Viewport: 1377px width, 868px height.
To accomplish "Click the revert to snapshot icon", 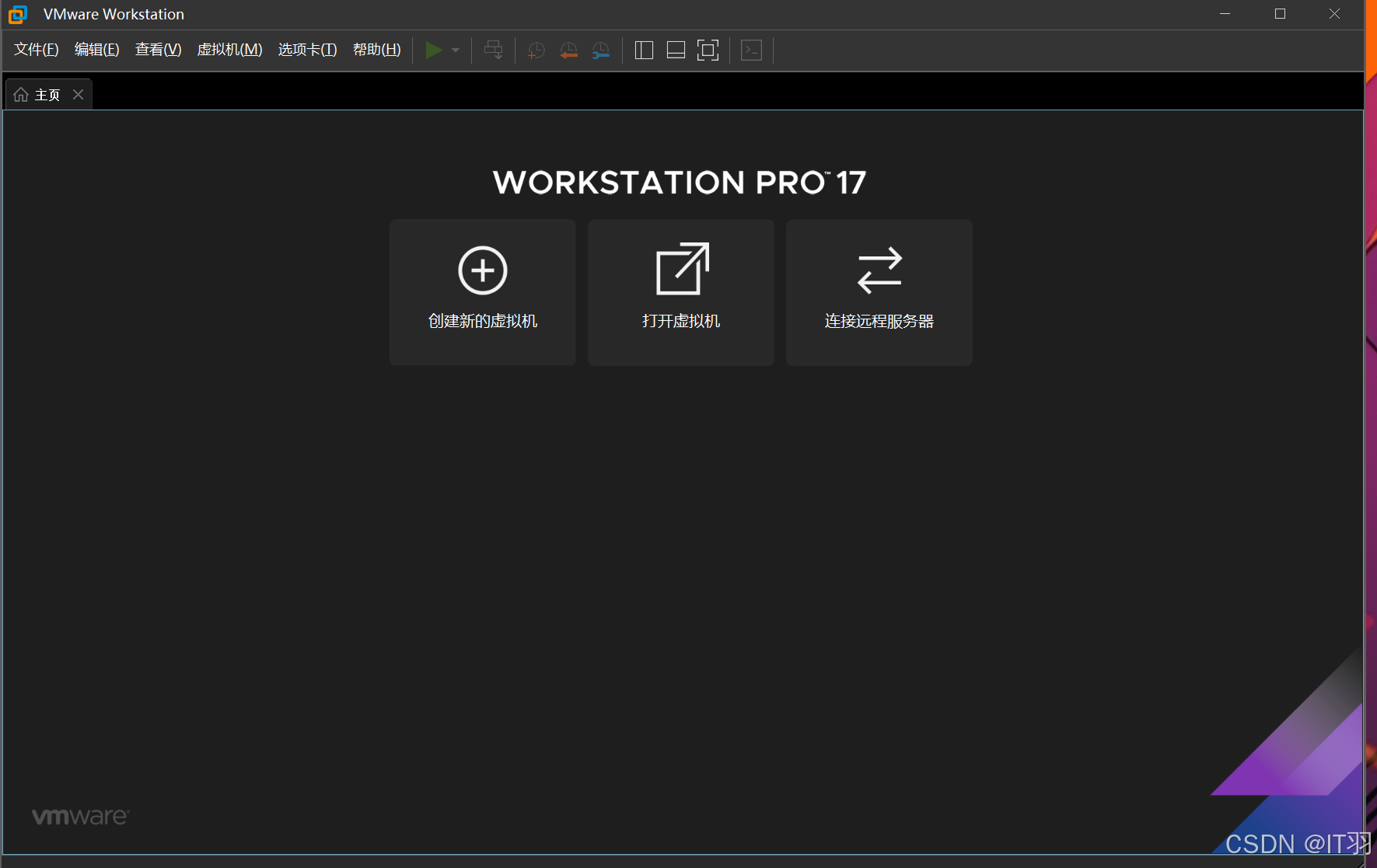I will coord(568,51).
